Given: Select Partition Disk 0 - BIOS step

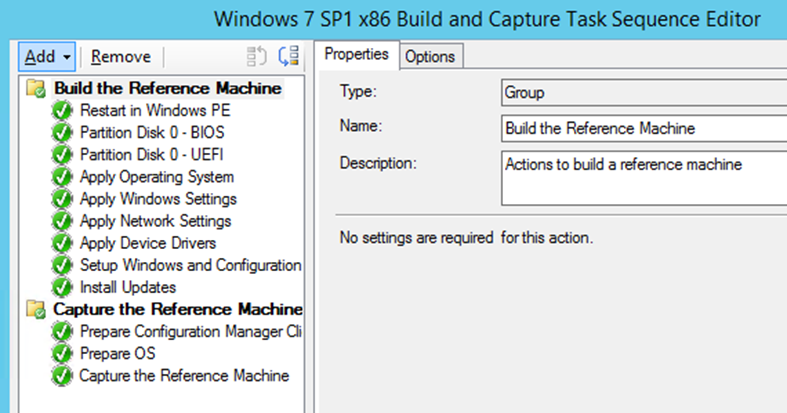Looking at the screenshot, I should (152, 132).
